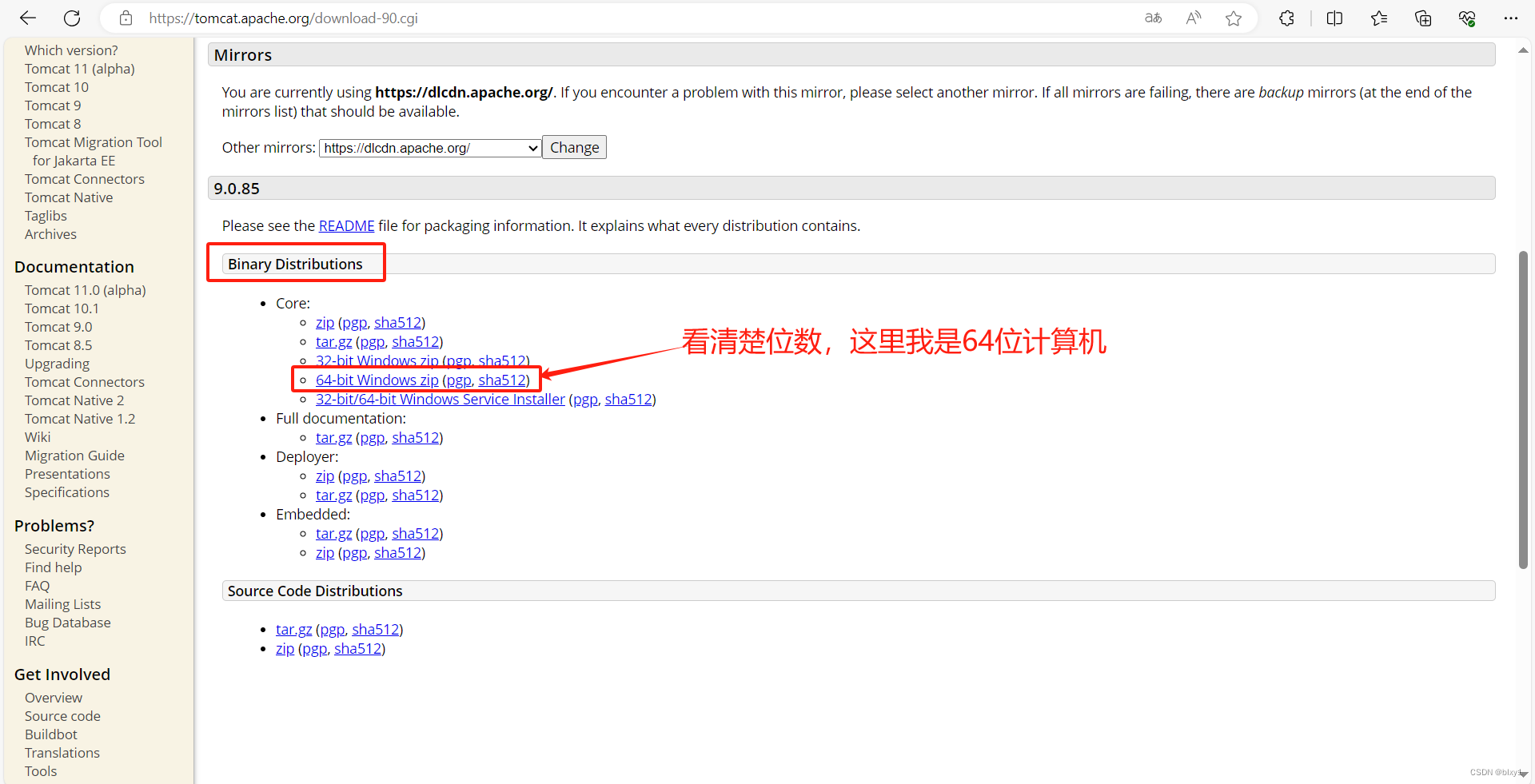Activate Read aloud for this page
The width and height of the screenshot is (1535, 784).
click(1193, 18)
